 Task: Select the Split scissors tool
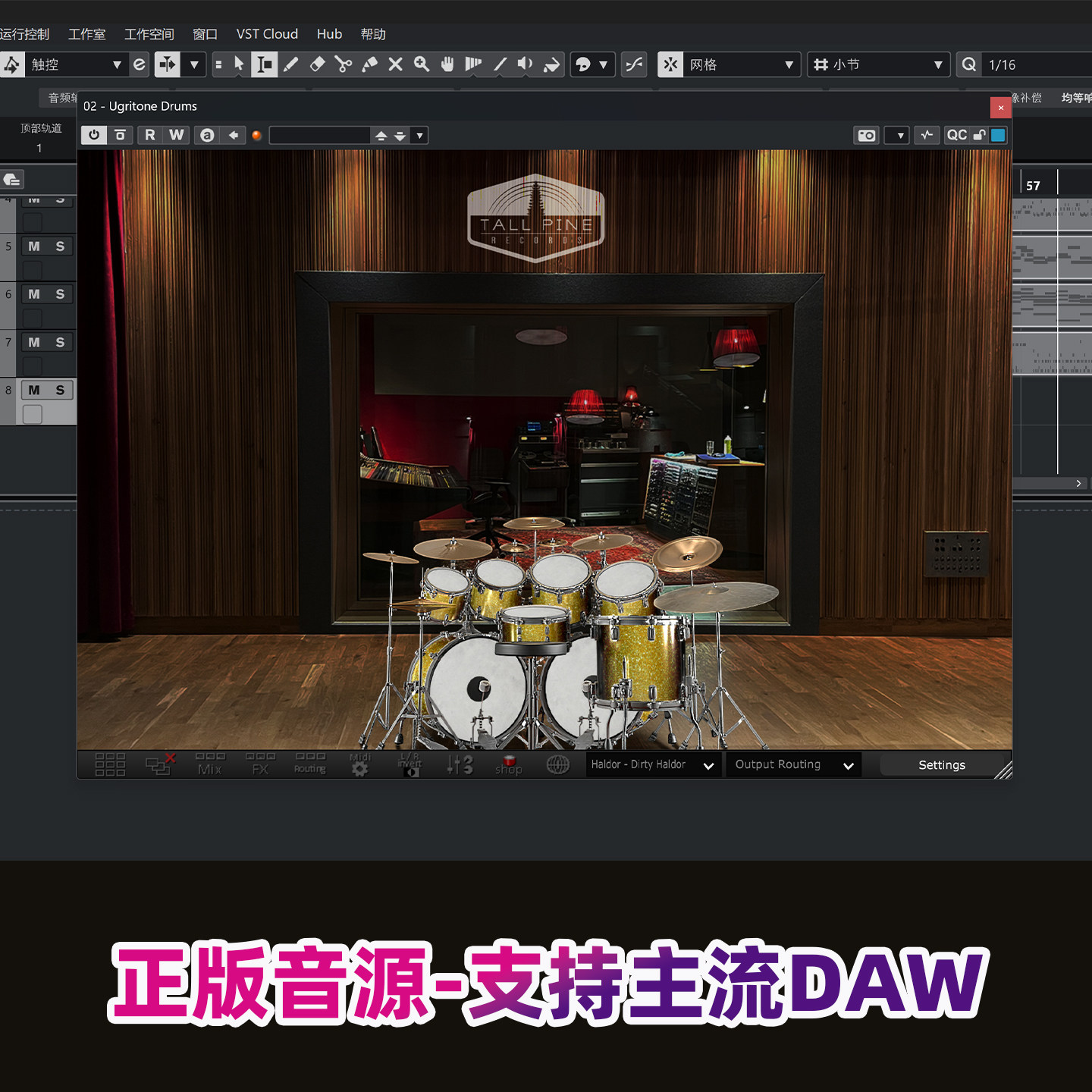344,64
